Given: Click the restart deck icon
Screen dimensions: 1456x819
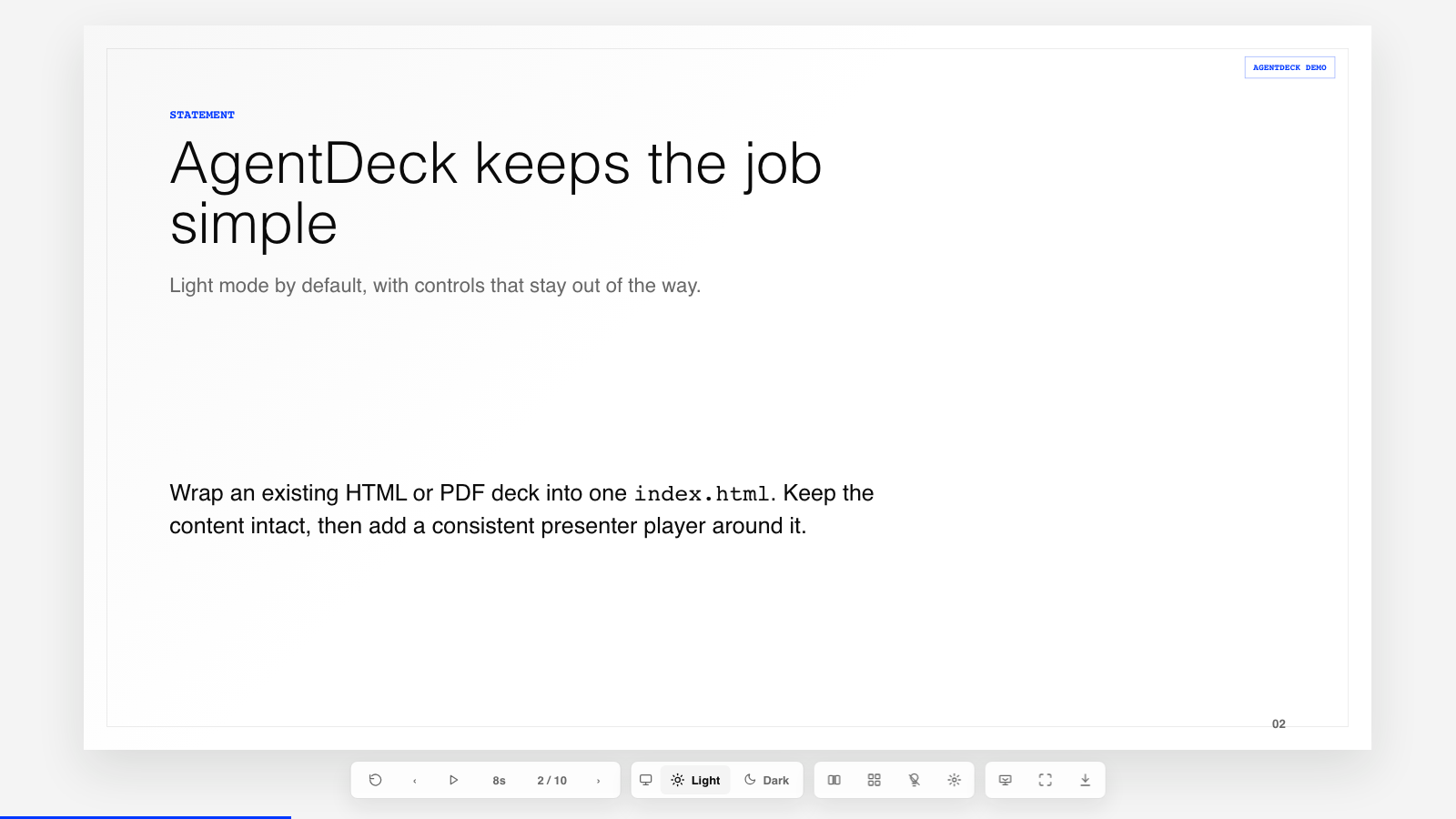Looking at the screenshot, I should [x=375, y=780].
